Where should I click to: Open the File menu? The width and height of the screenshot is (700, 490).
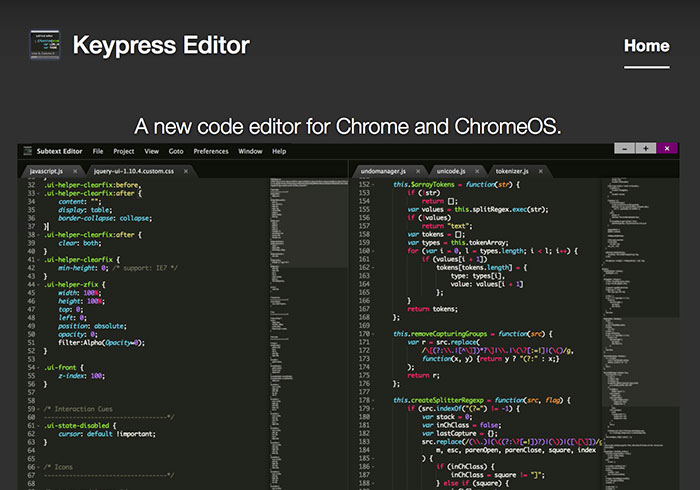pyautogui.click(x=98, y=151)
